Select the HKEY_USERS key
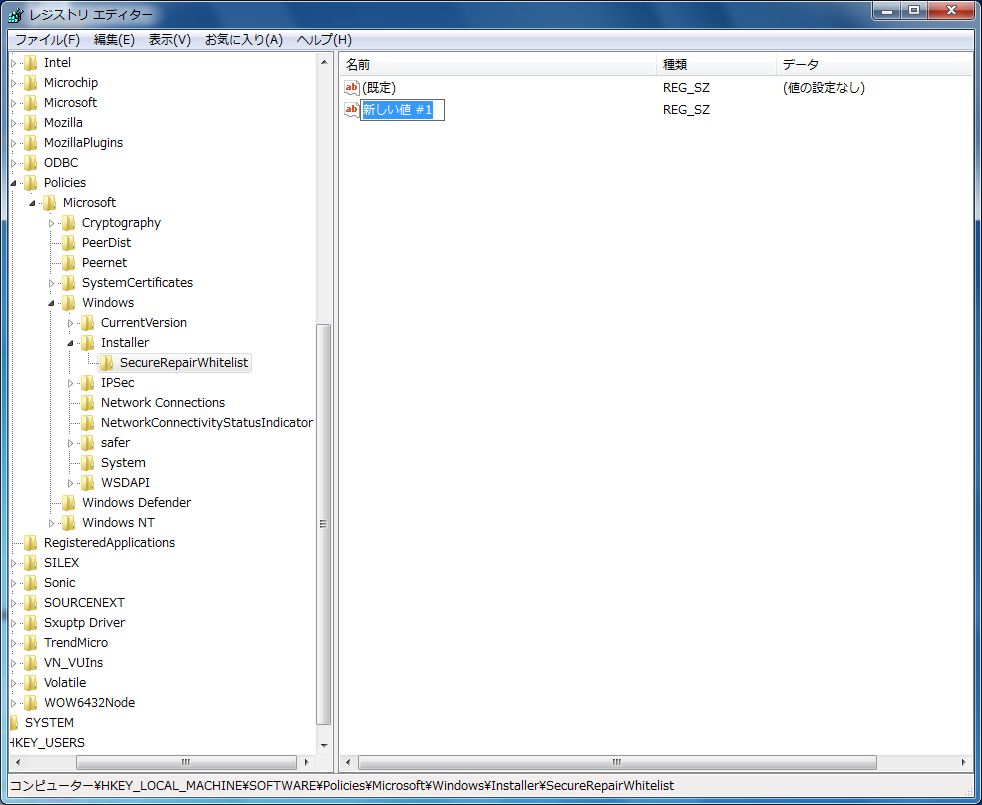Screen dimensions: 982x805 (48, 743)
